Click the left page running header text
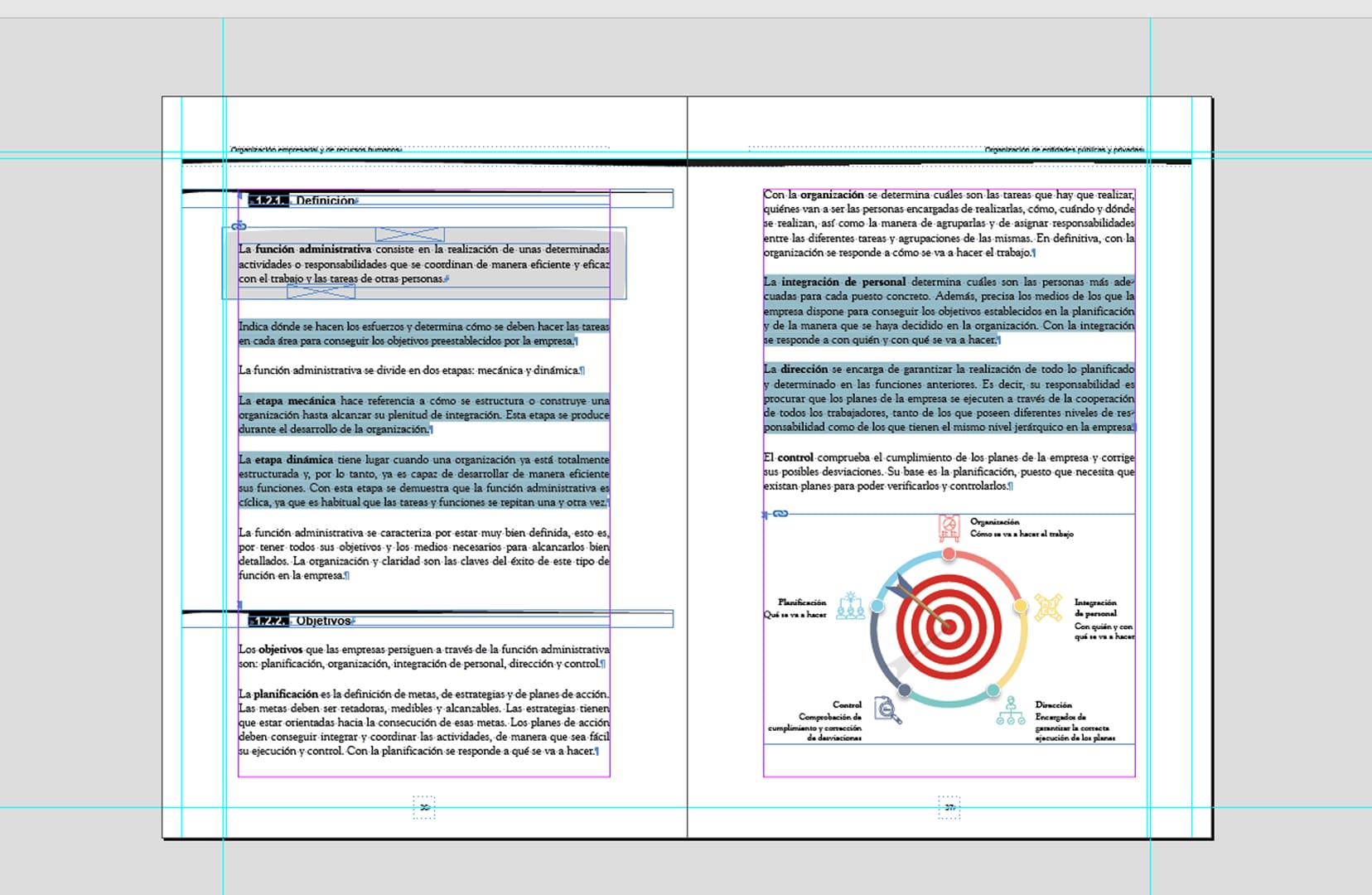This screenshot has height=895, width=1372. (x=316, y=150)
